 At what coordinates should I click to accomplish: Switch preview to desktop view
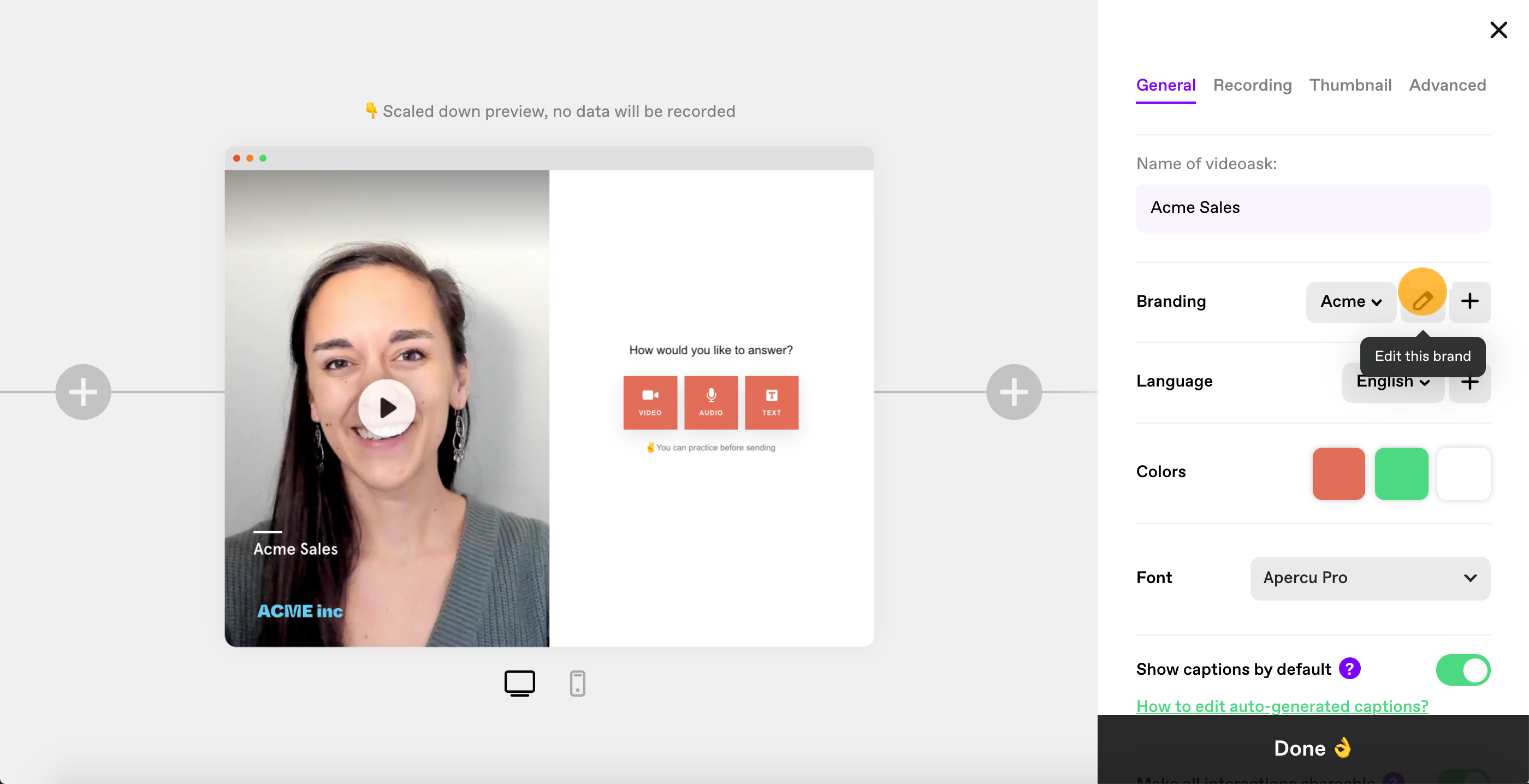pyautogui.click(x=519, y=683)
